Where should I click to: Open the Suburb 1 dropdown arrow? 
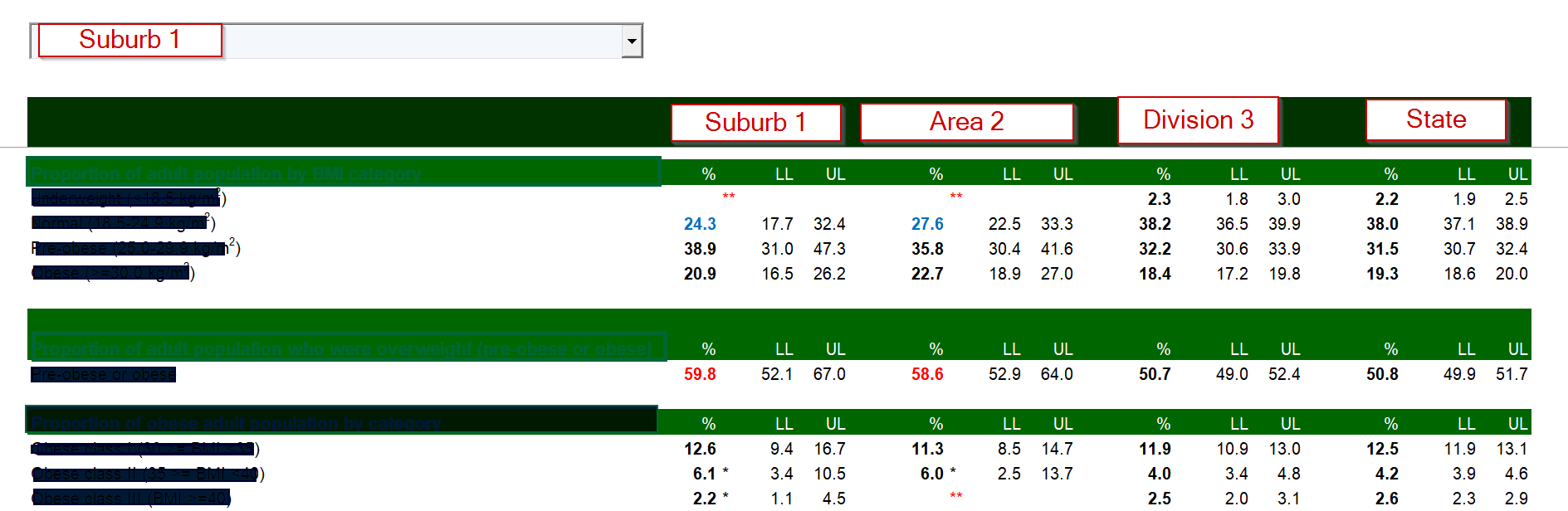[x=632, y=41]
